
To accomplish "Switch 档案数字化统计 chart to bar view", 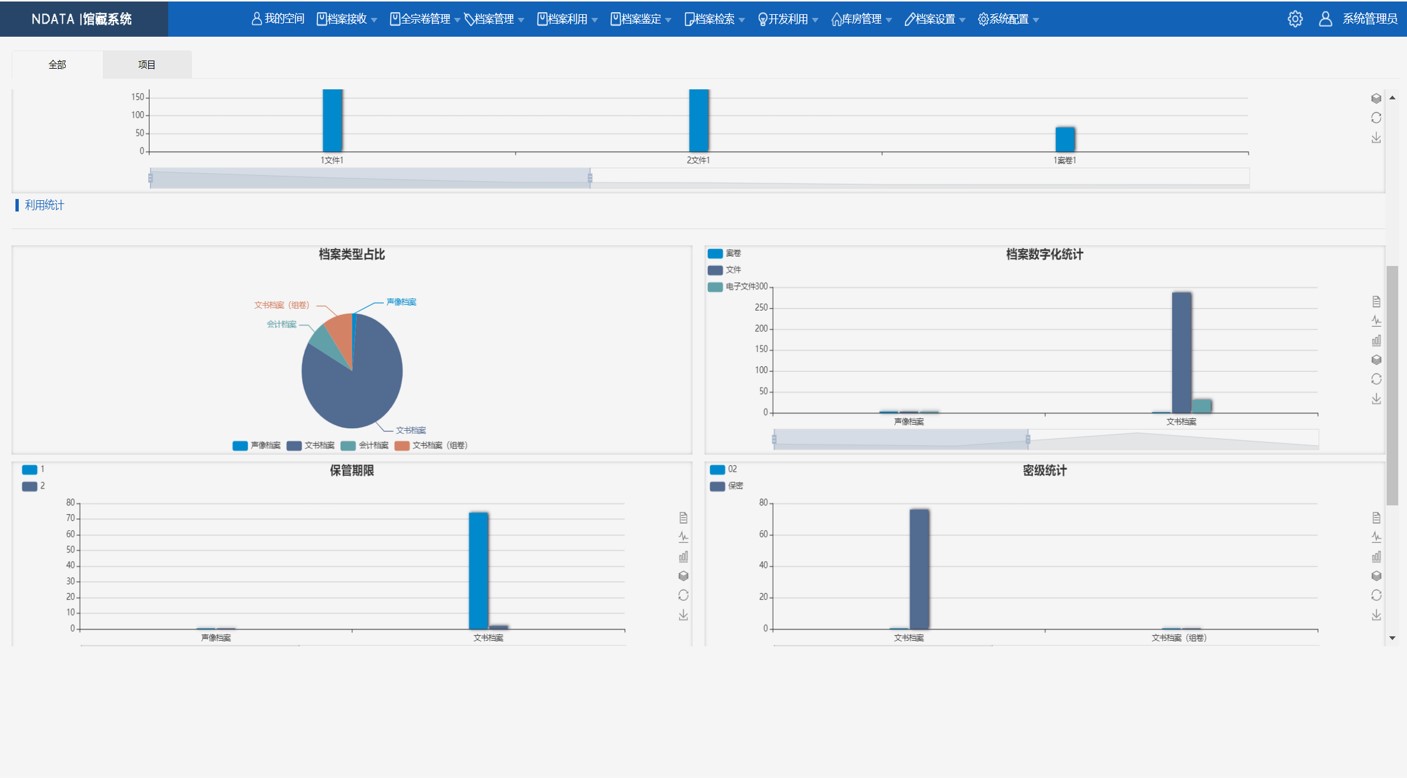I will (x=1376, y=340).
